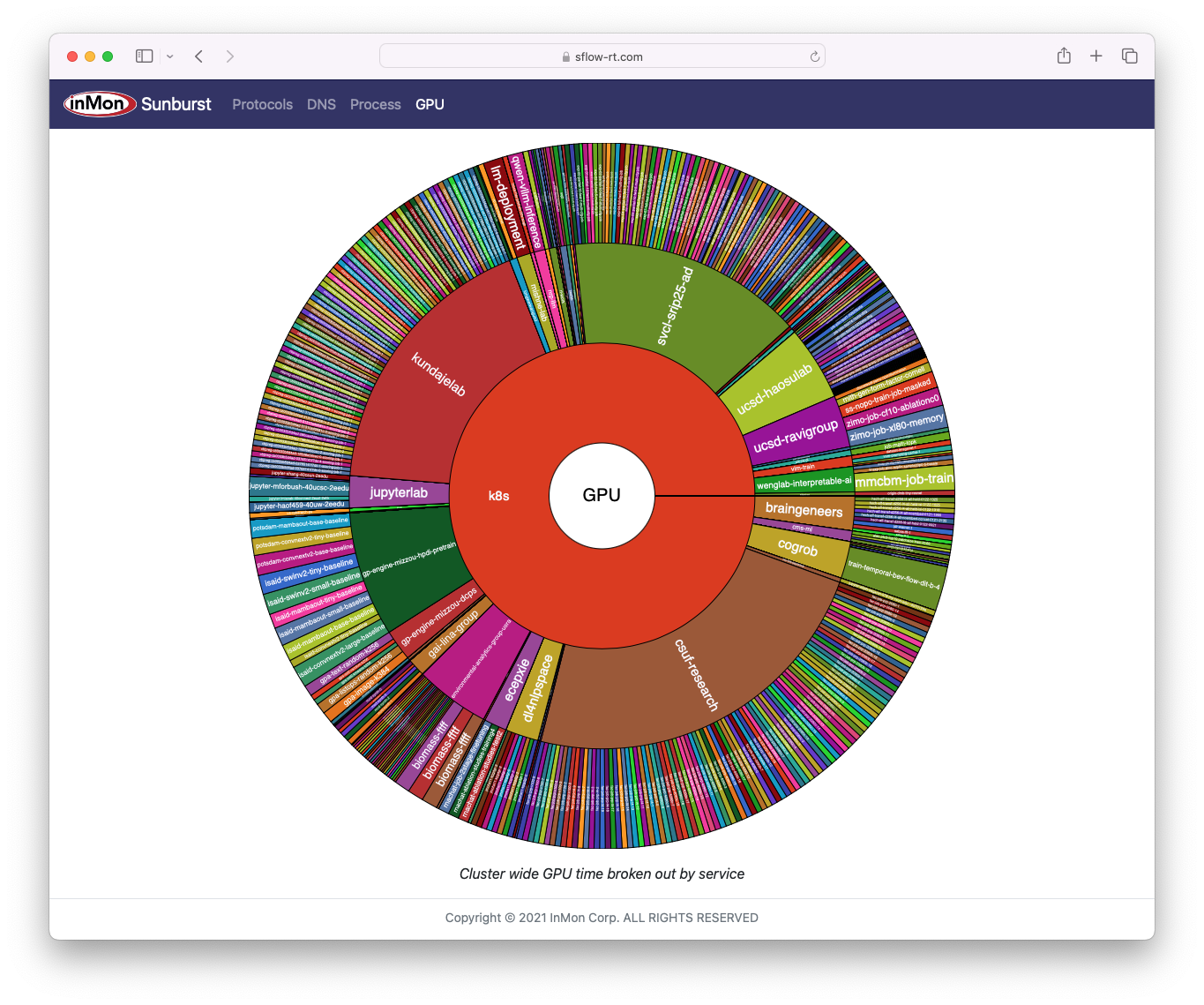Image resolution: width=1204 pixels, height=1005 pixels.
Task: Open the Share icon in toolbar
Action: 1064,56
